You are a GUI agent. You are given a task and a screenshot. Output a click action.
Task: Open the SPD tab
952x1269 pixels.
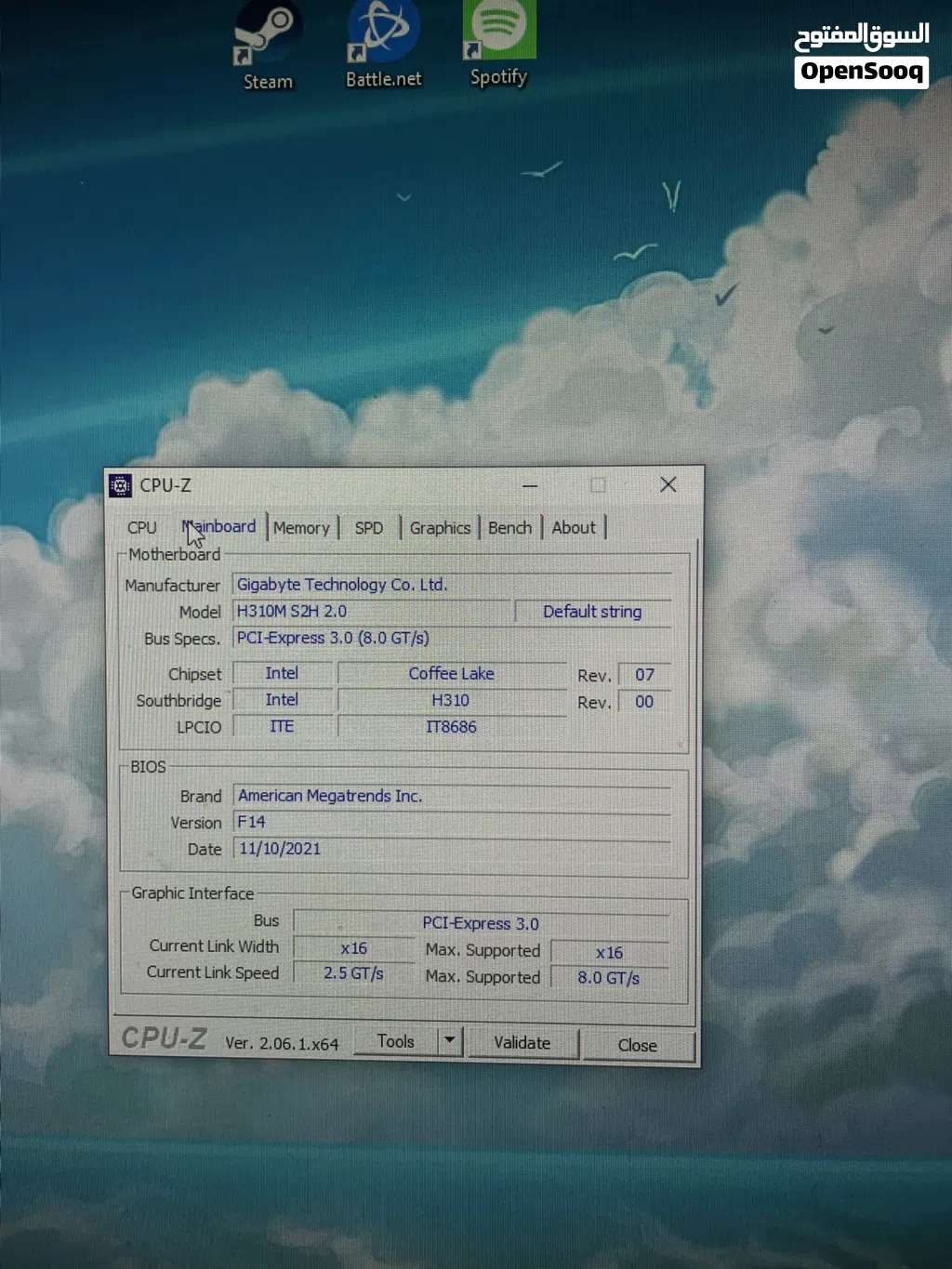[369, 527]
